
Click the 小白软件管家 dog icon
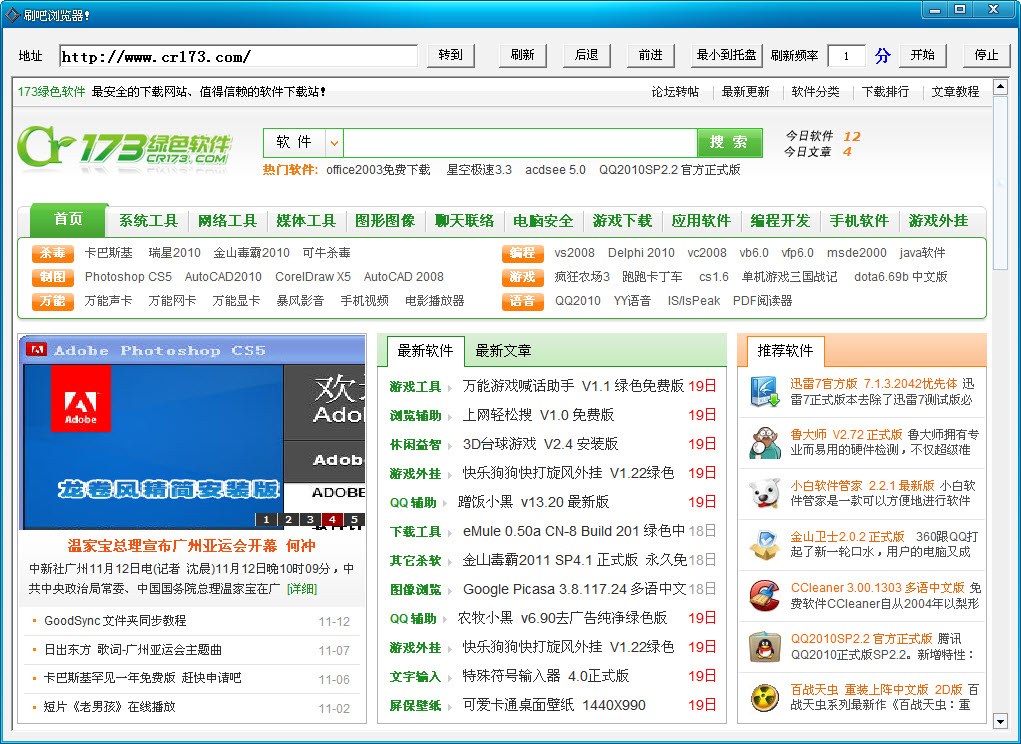[x=764, y=493]
